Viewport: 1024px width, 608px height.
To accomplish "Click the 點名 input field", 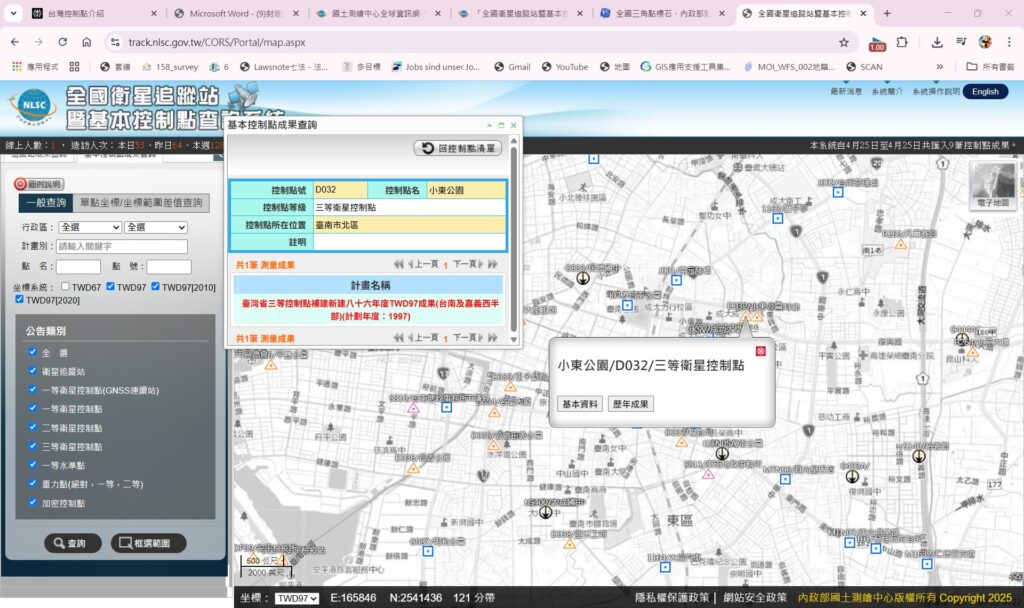I will 78,266.
